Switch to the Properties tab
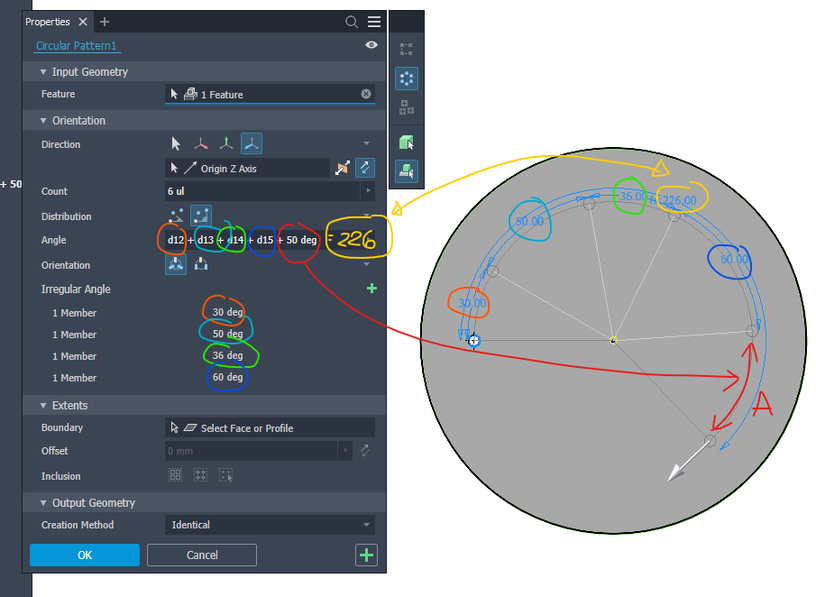The image size is (816, 597). click(47, 22)
